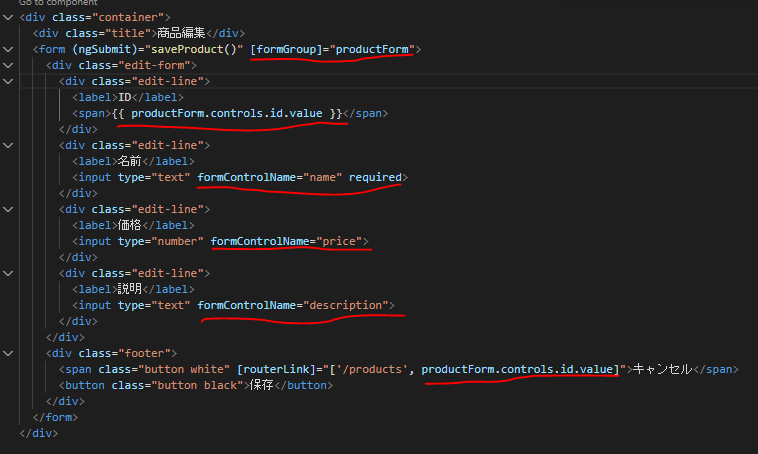Click the closing </form> tag
Image resolution: width=758 pixels, height=454 pixels.
[55, 417]
